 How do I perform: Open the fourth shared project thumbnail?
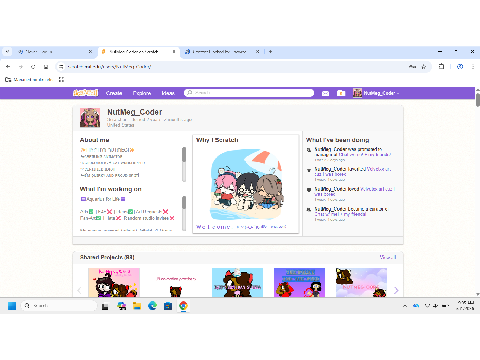[x=299, y=282]
